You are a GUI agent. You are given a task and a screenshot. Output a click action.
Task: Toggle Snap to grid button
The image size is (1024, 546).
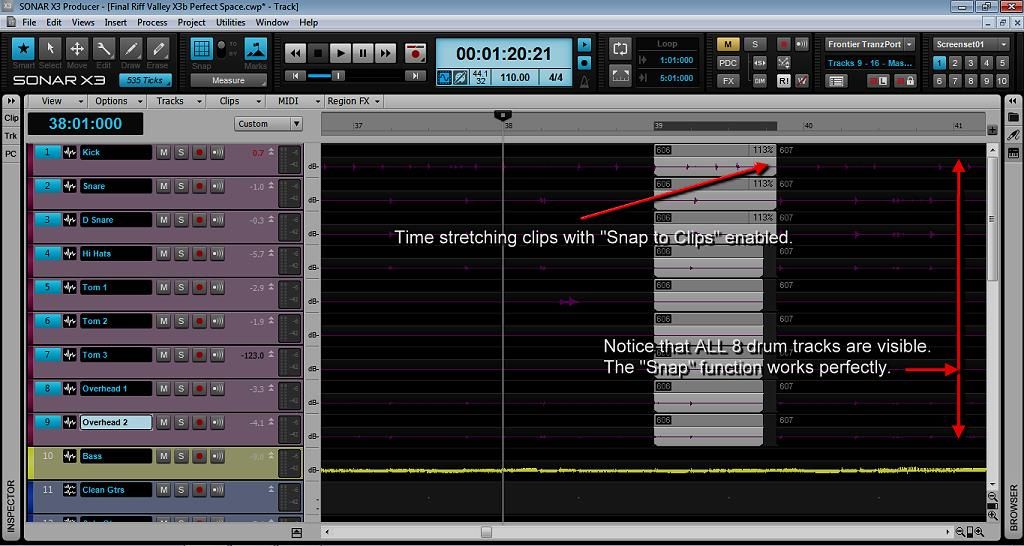pyautogui.click(x=201, y=49)
